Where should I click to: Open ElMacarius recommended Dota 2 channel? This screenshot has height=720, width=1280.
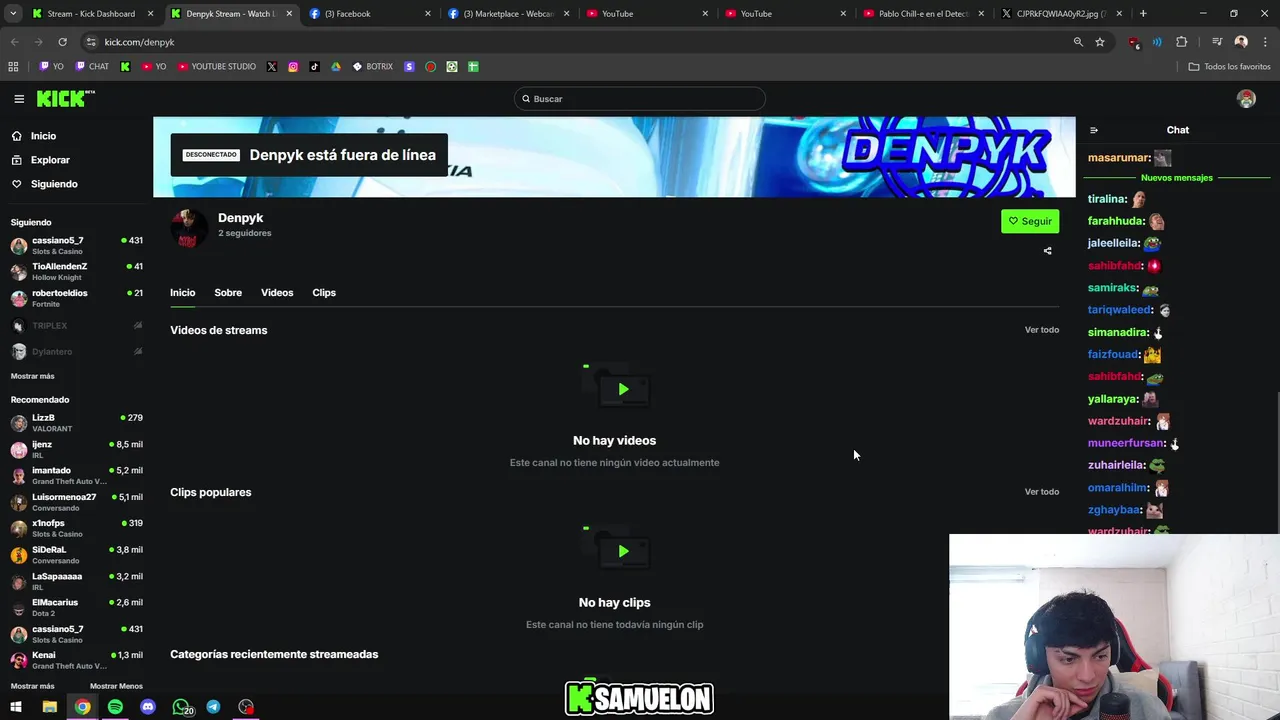(76, 607)
